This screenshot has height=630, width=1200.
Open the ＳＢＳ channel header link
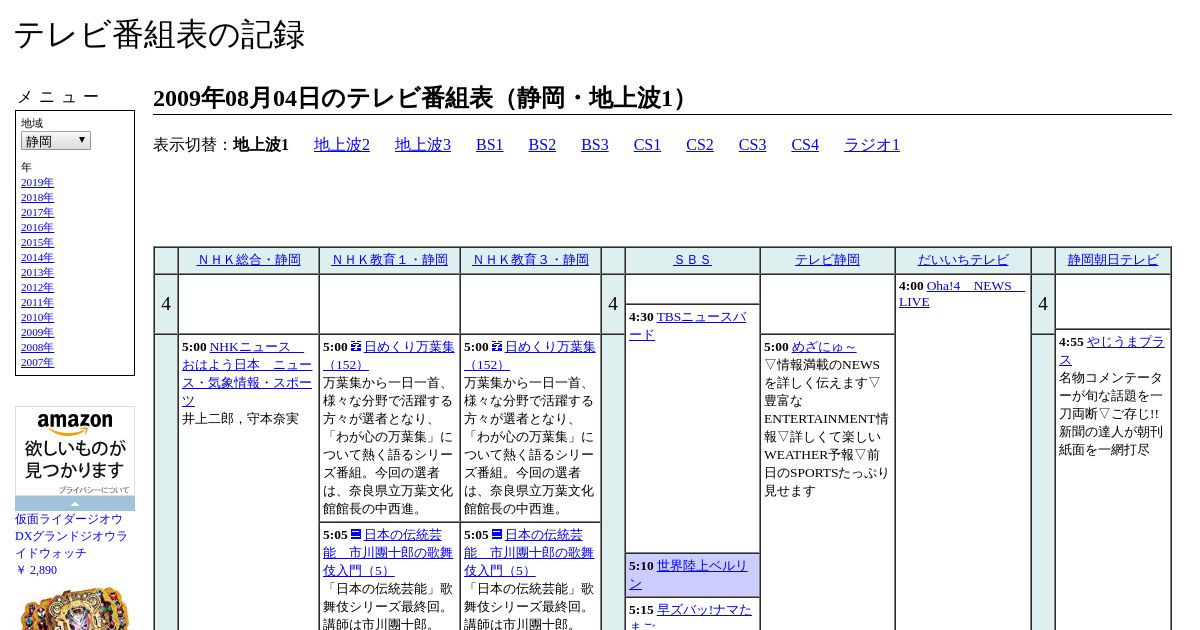tap(692, 260)
